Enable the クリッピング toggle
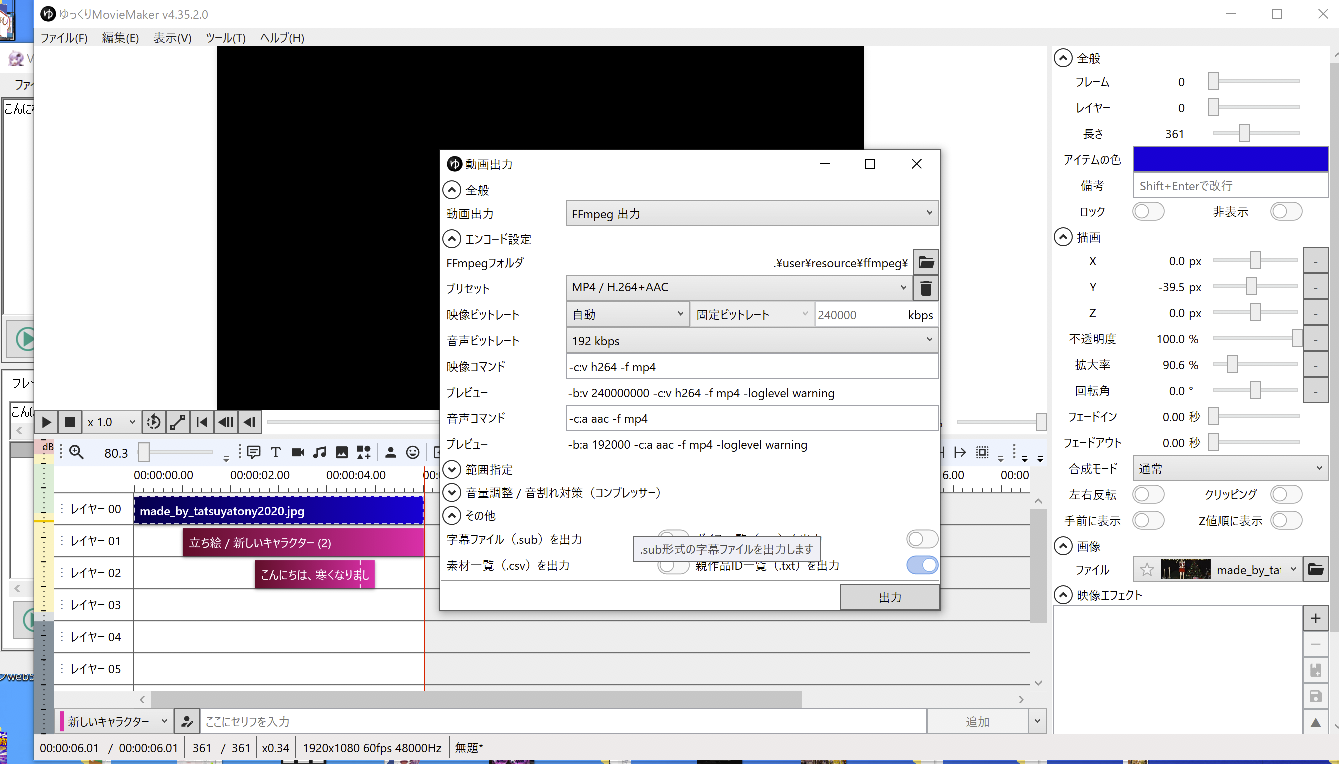The image size is (1339, 764). [x=1286, y=495]
